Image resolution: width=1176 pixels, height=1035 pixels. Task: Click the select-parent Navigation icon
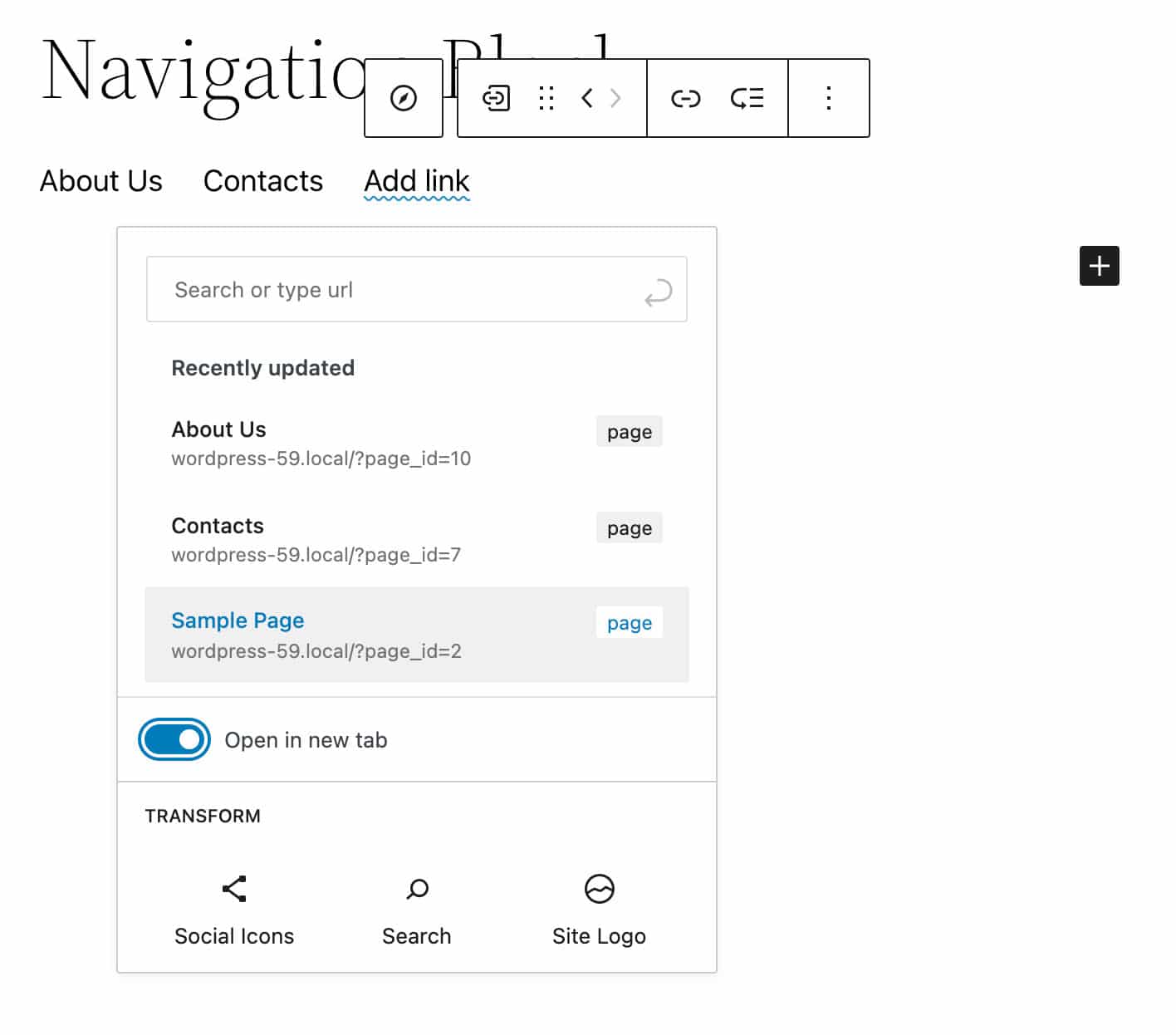click(495, 98)
